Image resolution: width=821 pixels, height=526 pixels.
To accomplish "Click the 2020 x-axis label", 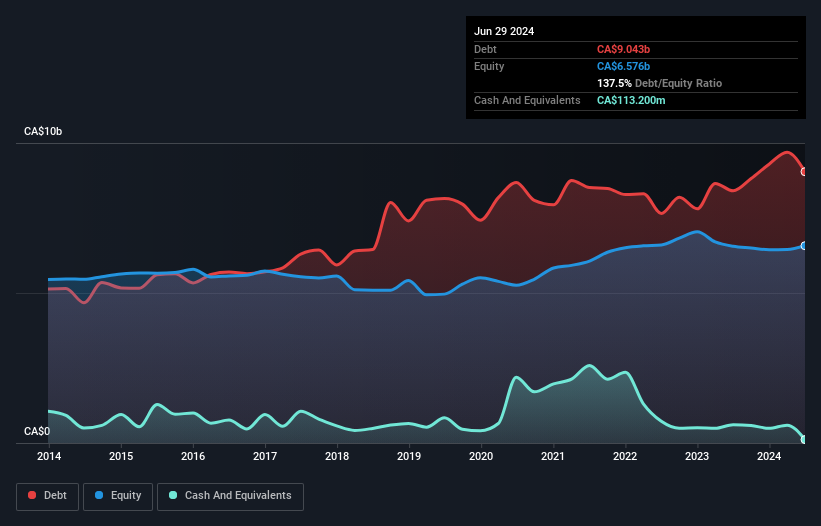I will click(481, 456).
